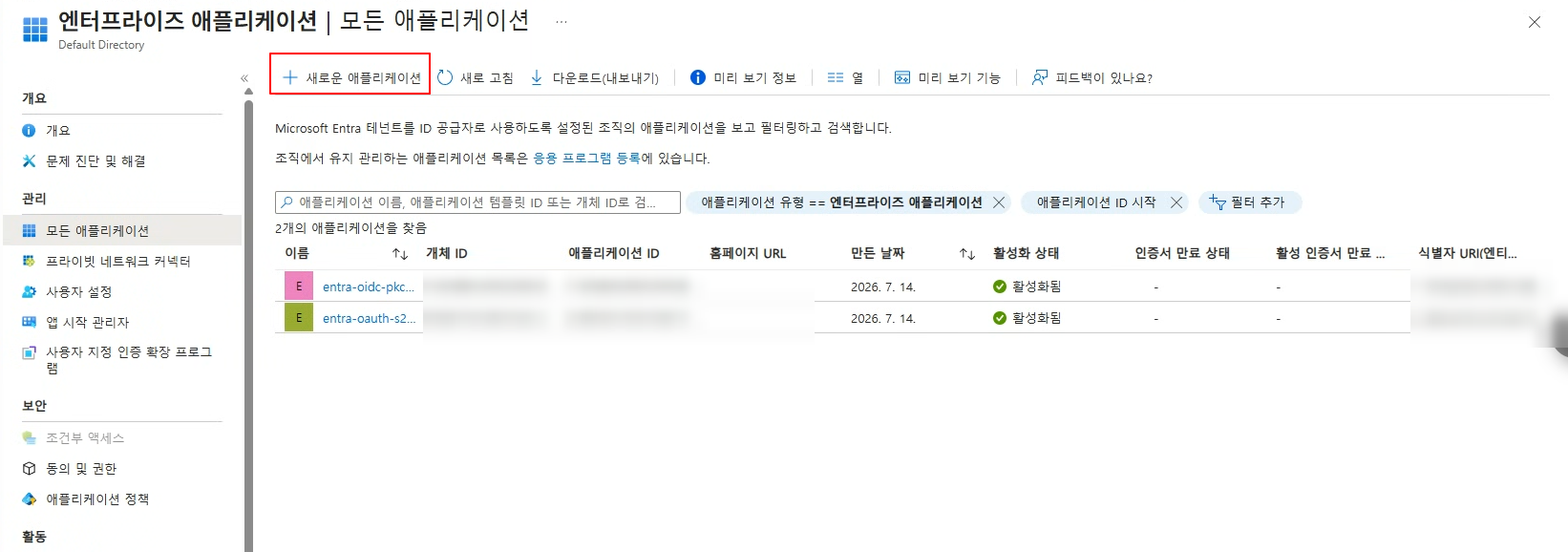Viewport: 1568px width, 552px height.
Task: Click the Enterprise applications grid icon in header
Action: [35, 30]
